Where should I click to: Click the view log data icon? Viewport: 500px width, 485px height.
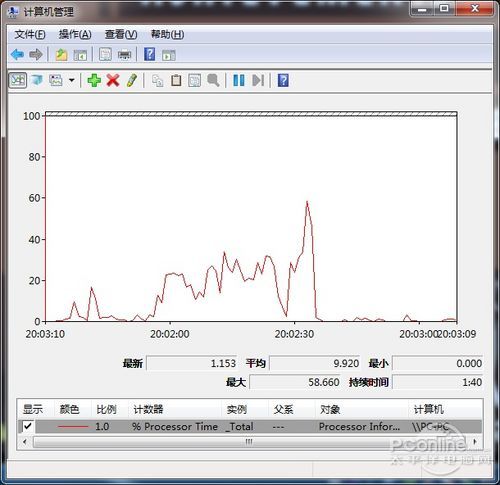click(x=37, y=80)
